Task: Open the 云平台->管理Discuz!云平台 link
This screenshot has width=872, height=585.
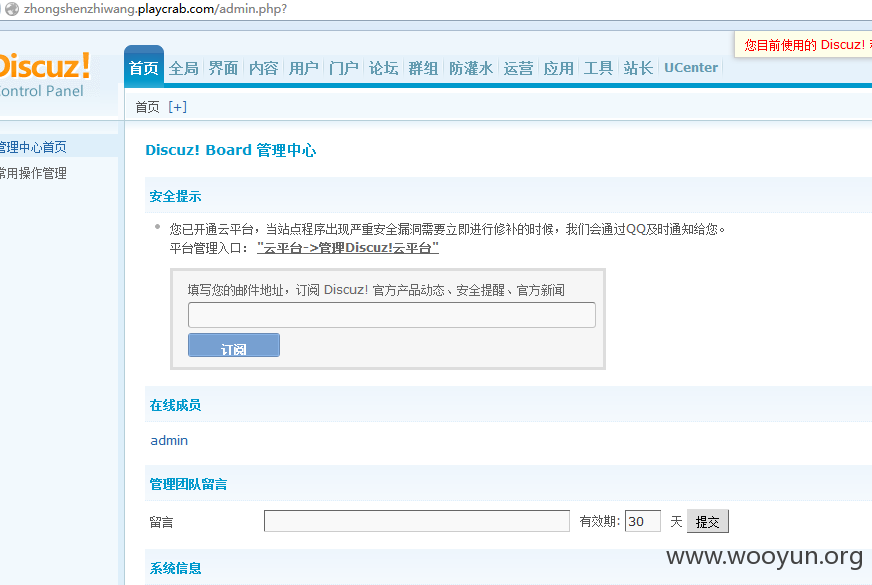Action: tap(348, 248)
